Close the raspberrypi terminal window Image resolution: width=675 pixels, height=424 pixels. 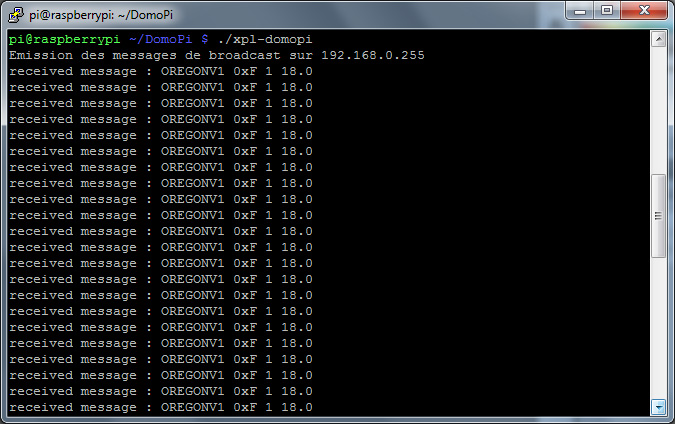click(x=644, y=10)
